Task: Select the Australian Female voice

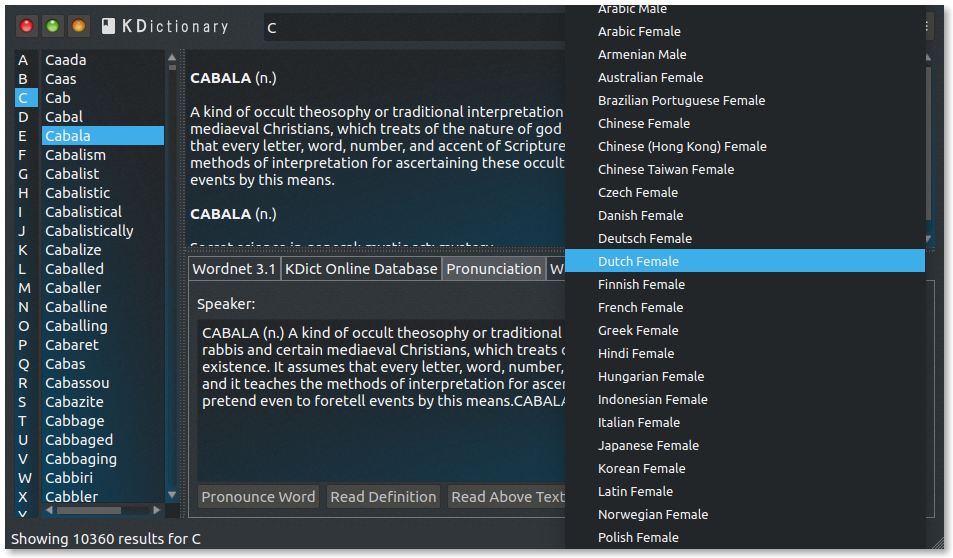Action: click(x=650, y=78)
